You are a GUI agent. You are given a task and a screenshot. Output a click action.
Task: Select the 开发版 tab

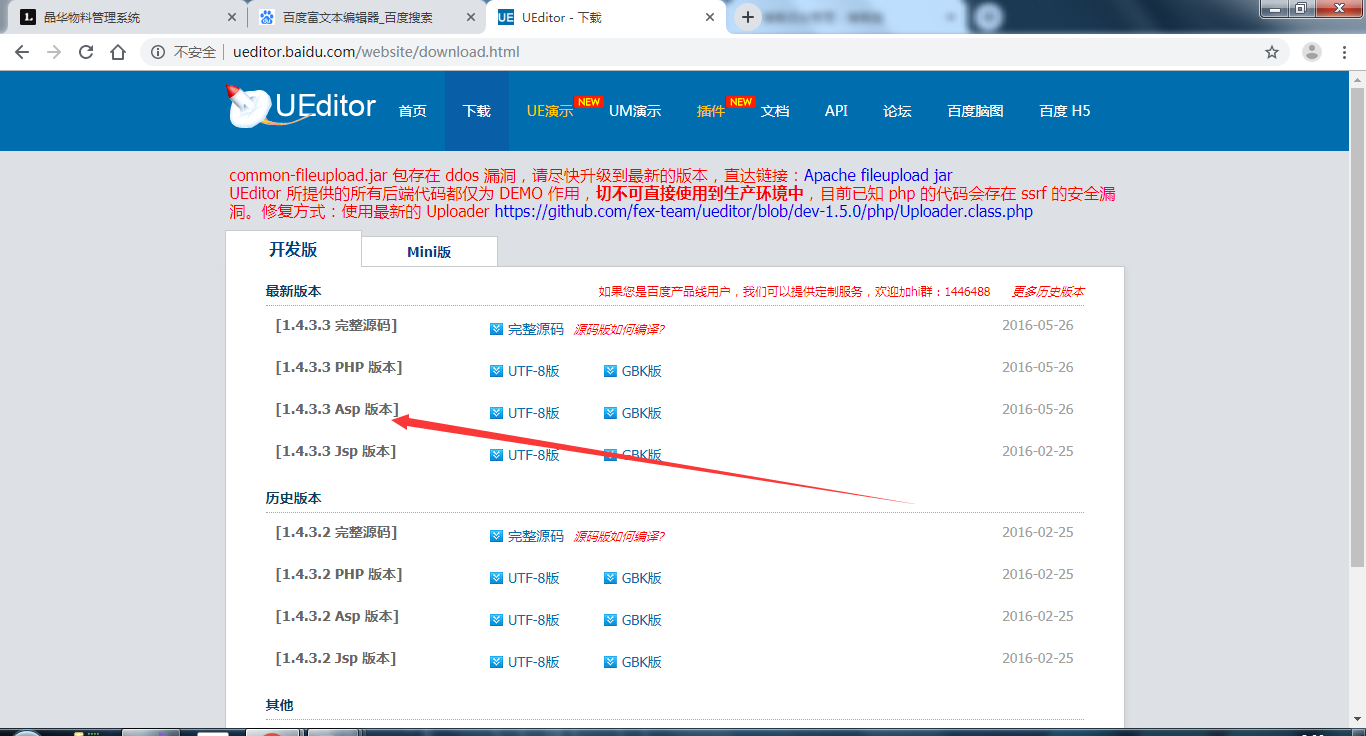[x=293, y=250]
